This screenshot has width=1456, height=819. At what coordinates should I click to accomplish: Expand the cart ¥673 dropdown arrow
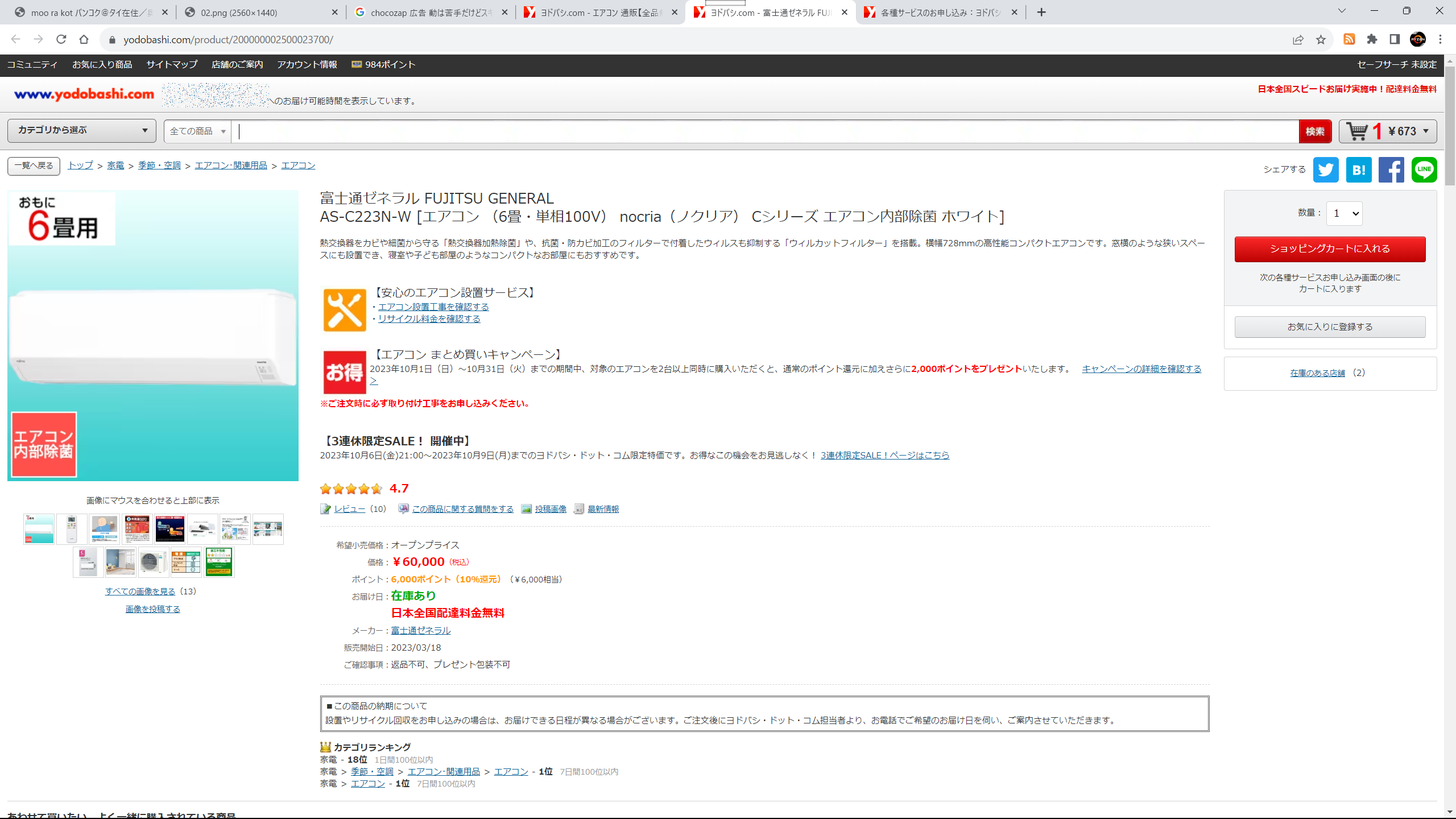(1426, 131)
